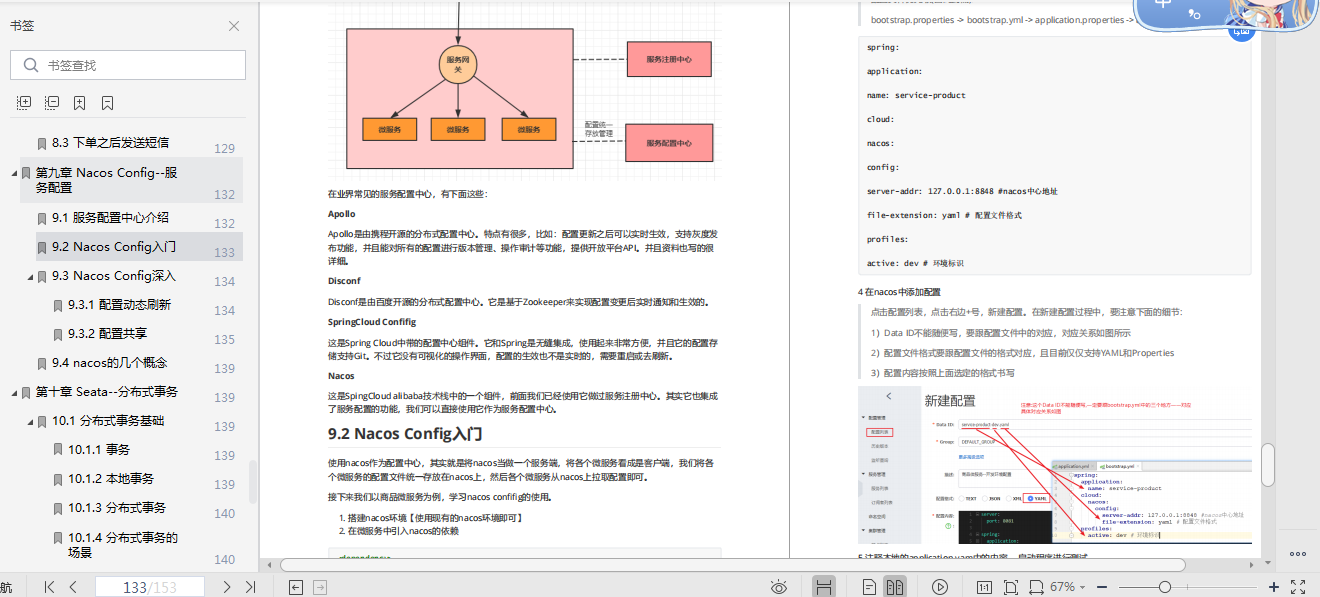This screenshot has width=1320, height=597.
Task: Open bookmark 10.1.4 分布式事务的场景
Action: pos(123,545)
